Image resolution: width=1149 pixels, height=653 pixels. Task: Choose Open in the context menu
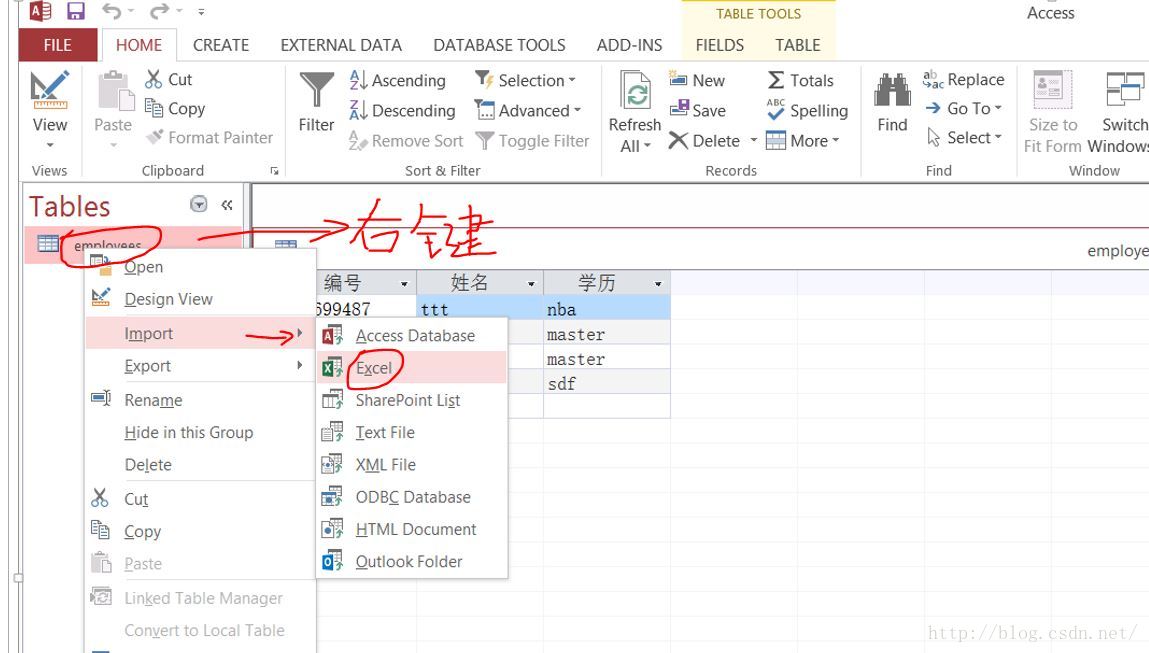200,267
